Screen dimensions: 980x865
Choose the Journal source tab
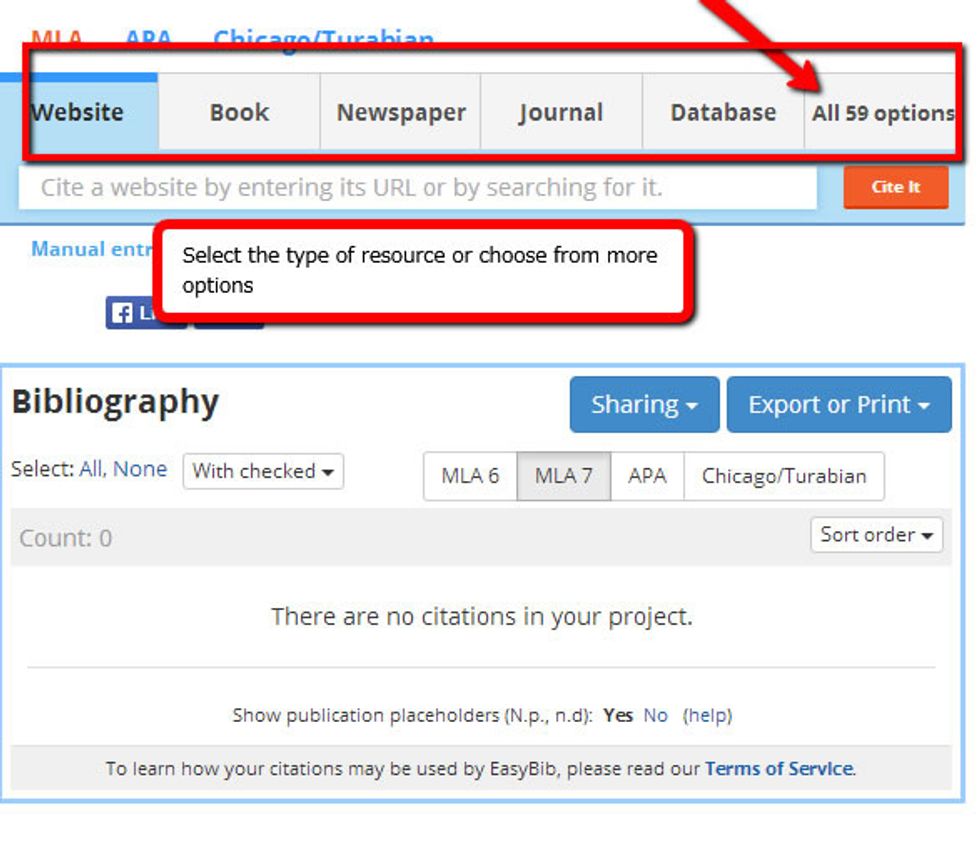point(561,113)
